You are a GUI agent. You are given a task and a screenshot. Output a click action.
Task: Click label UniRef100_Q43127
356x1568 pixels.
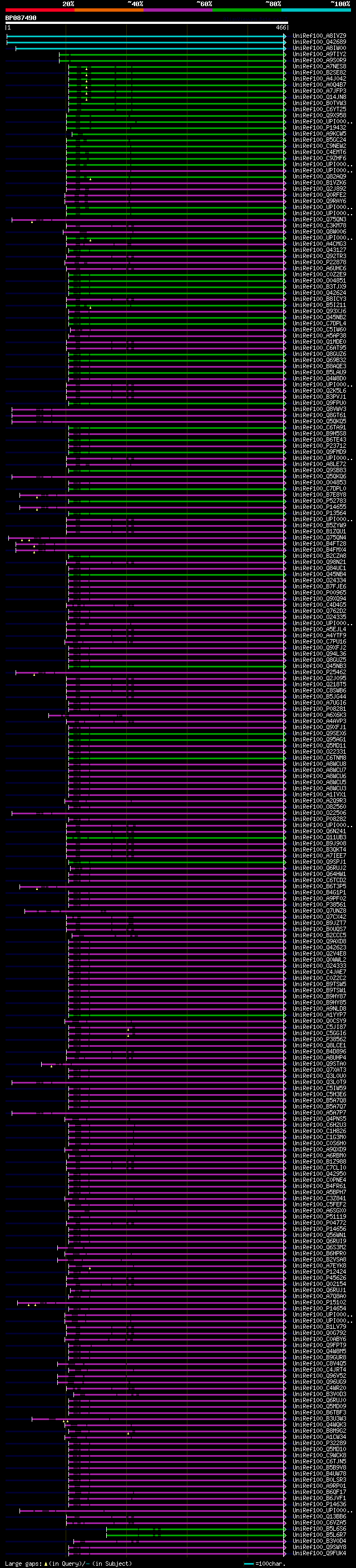(x=319, y=250)
